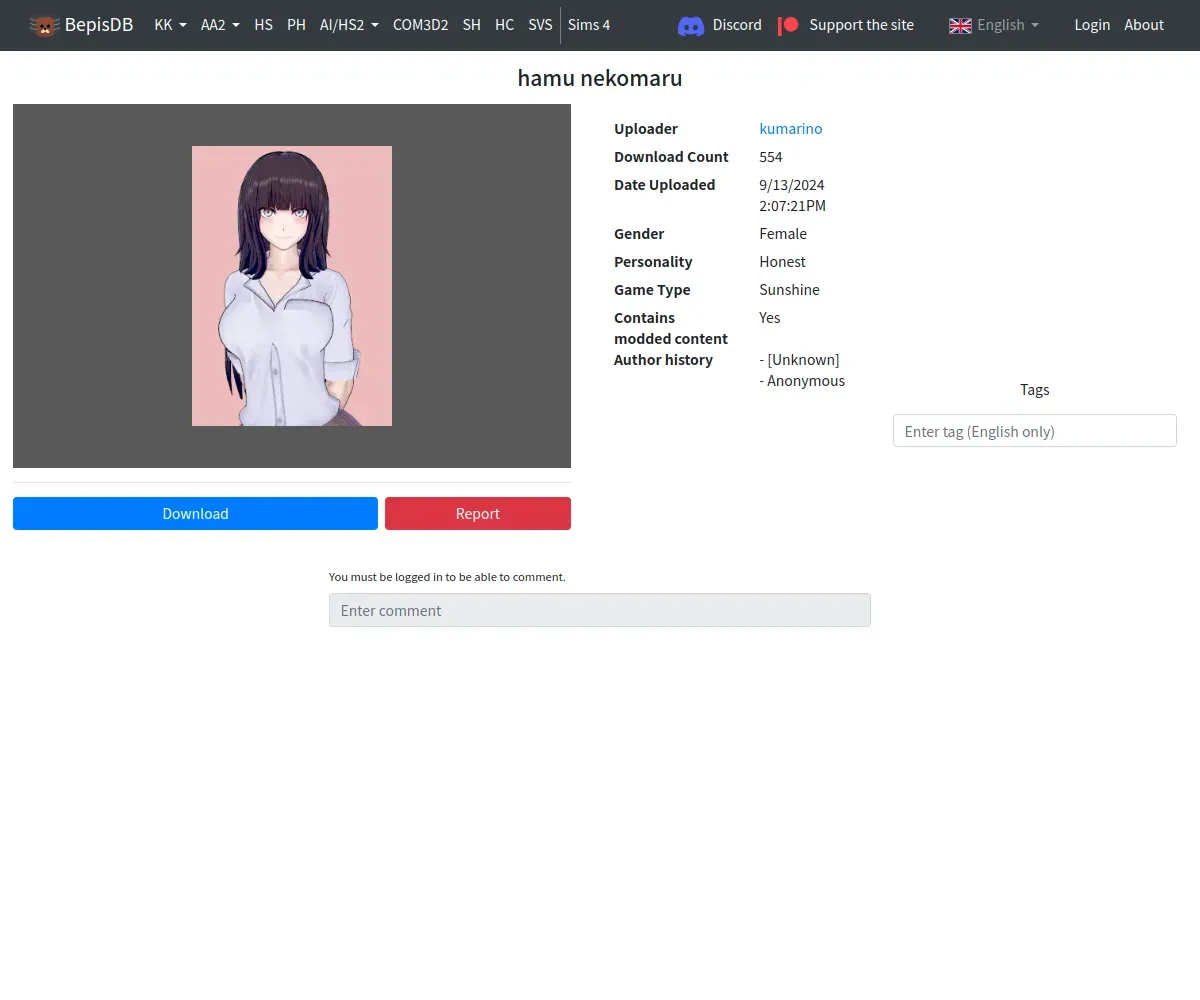Image resolution: width=1200 pixels, height=1000 pixels.
Task: Click the must be logged in notice
Action: tap(447, 577)
